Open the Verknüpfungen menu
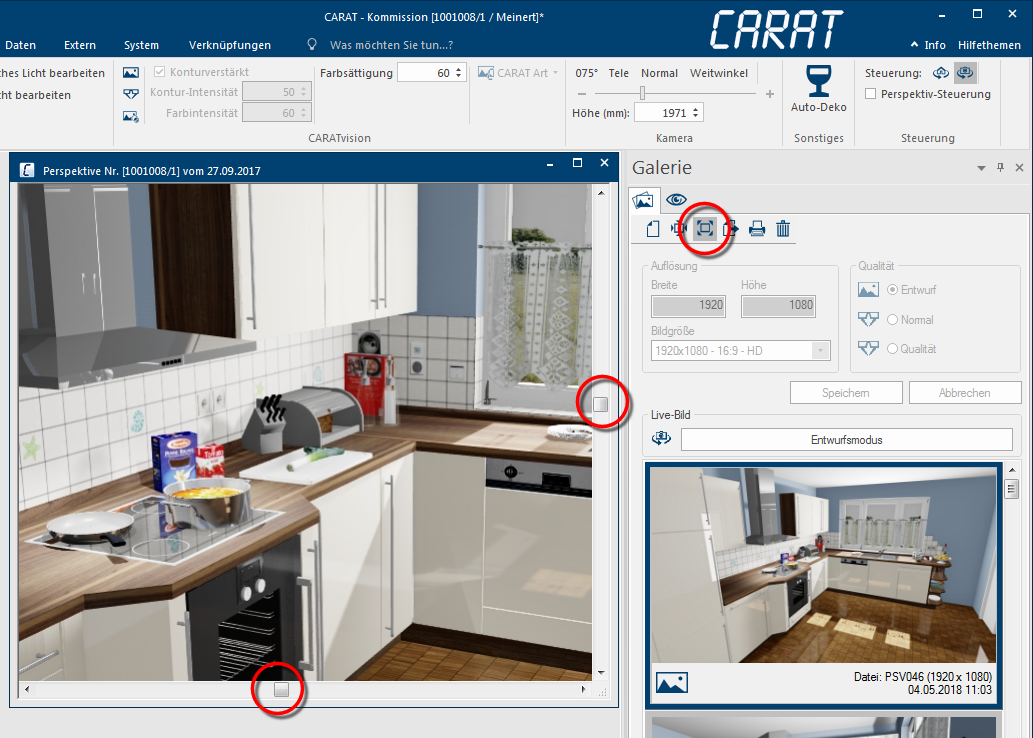 [x=229, y=45]
